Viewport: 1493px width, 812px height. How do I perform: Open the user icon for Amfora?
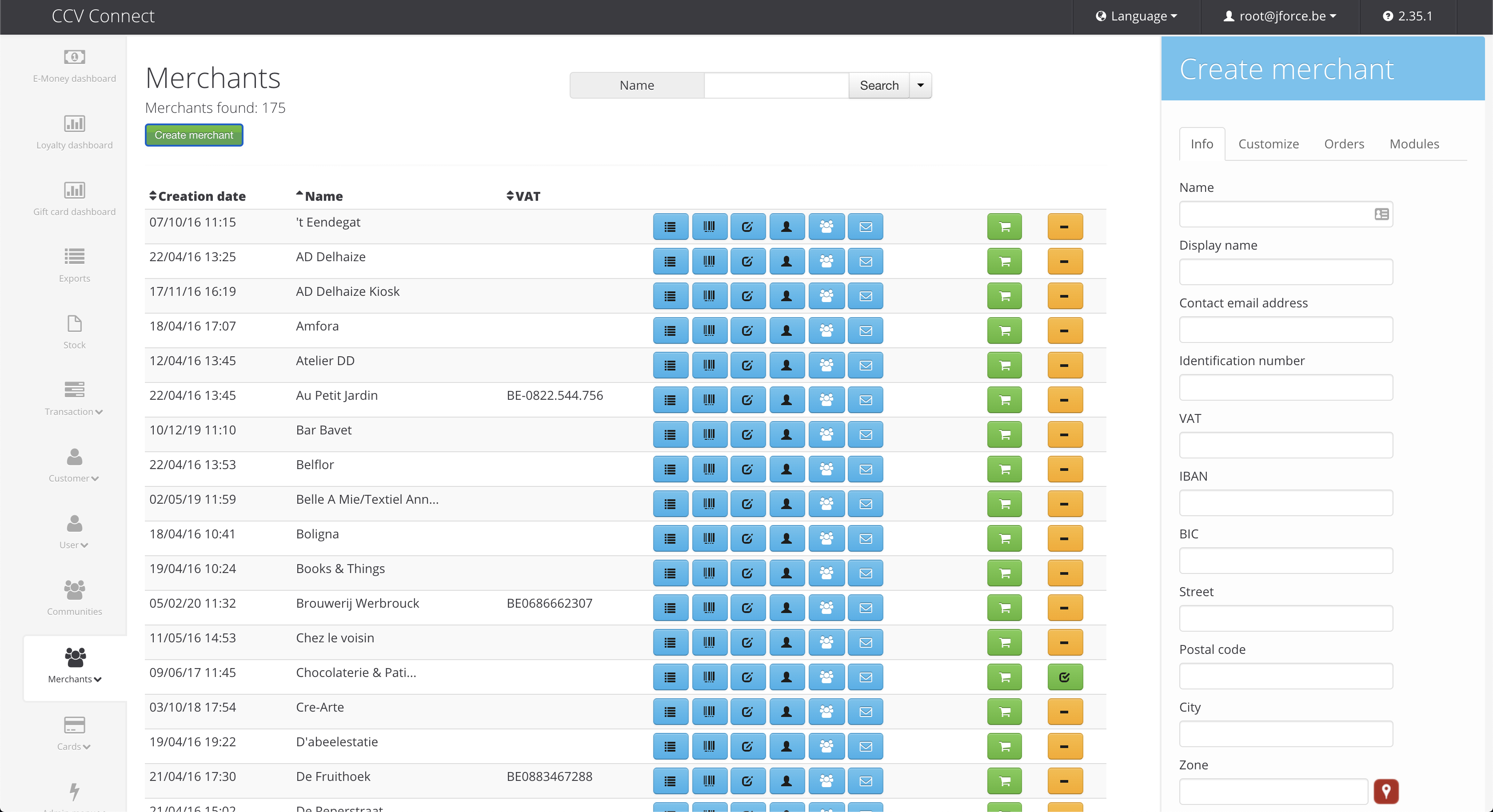(x=786, y=330)
